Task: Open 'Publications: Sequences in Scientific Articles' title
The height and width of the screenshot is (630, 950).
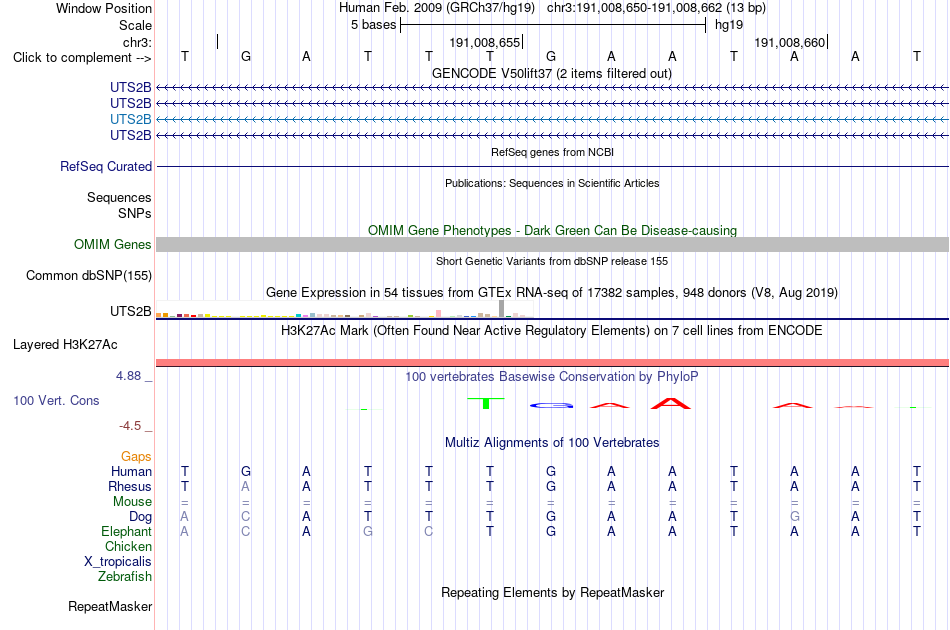Action: pyautogui.click(x=552, y=183)
